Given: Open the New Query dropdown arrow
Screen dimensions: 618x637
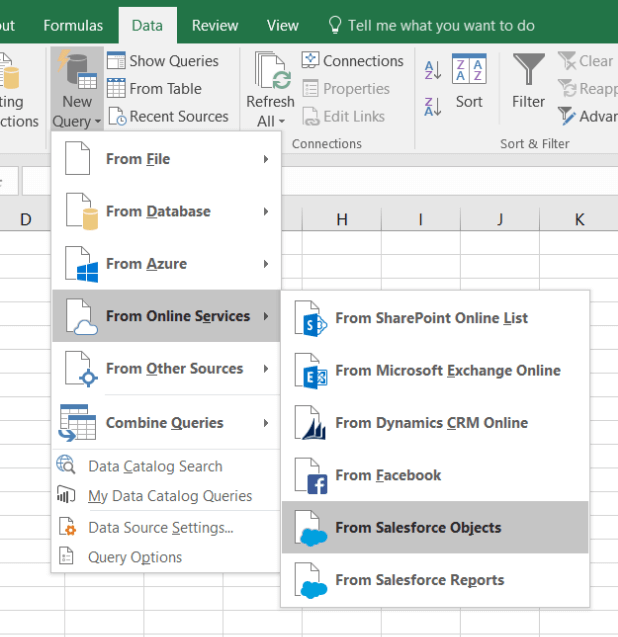Looking at the screenshot, I should point(98,122).
